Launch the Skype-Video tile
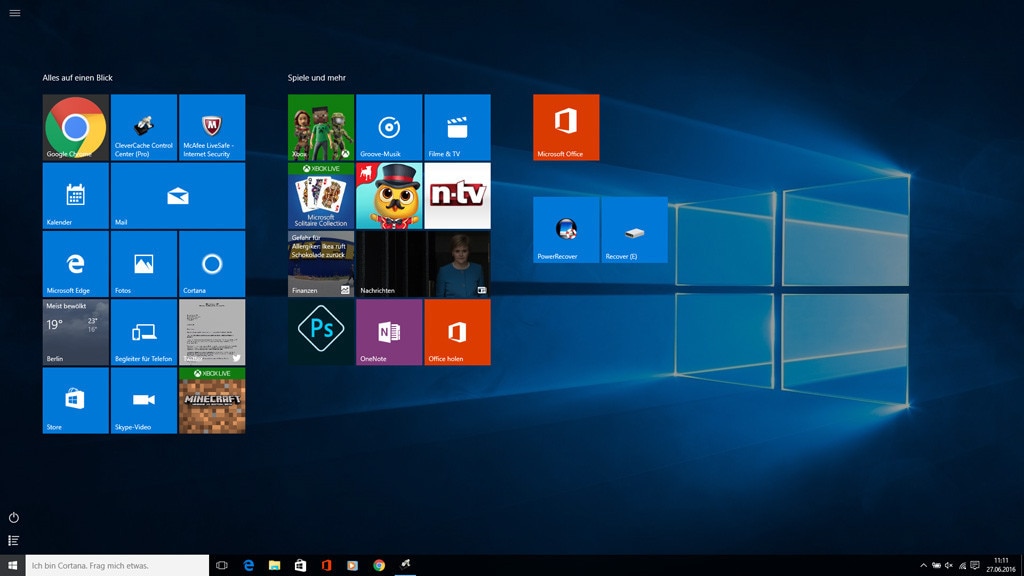1024x576 pixels. pyautogui.click(x=144, y=400)
